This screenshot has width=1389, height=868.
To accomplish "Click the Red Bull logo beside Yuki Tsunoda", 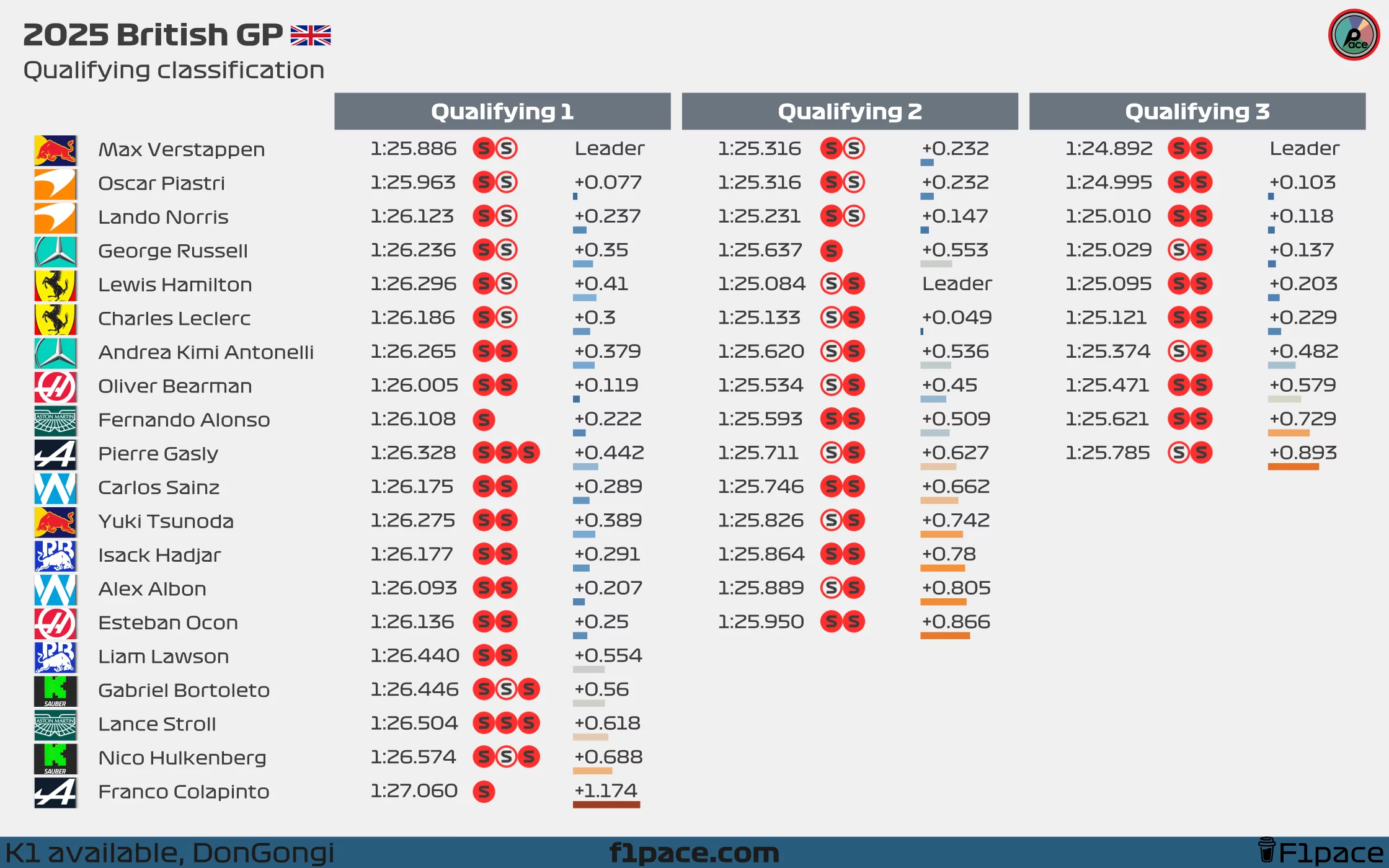I will 55,522.
